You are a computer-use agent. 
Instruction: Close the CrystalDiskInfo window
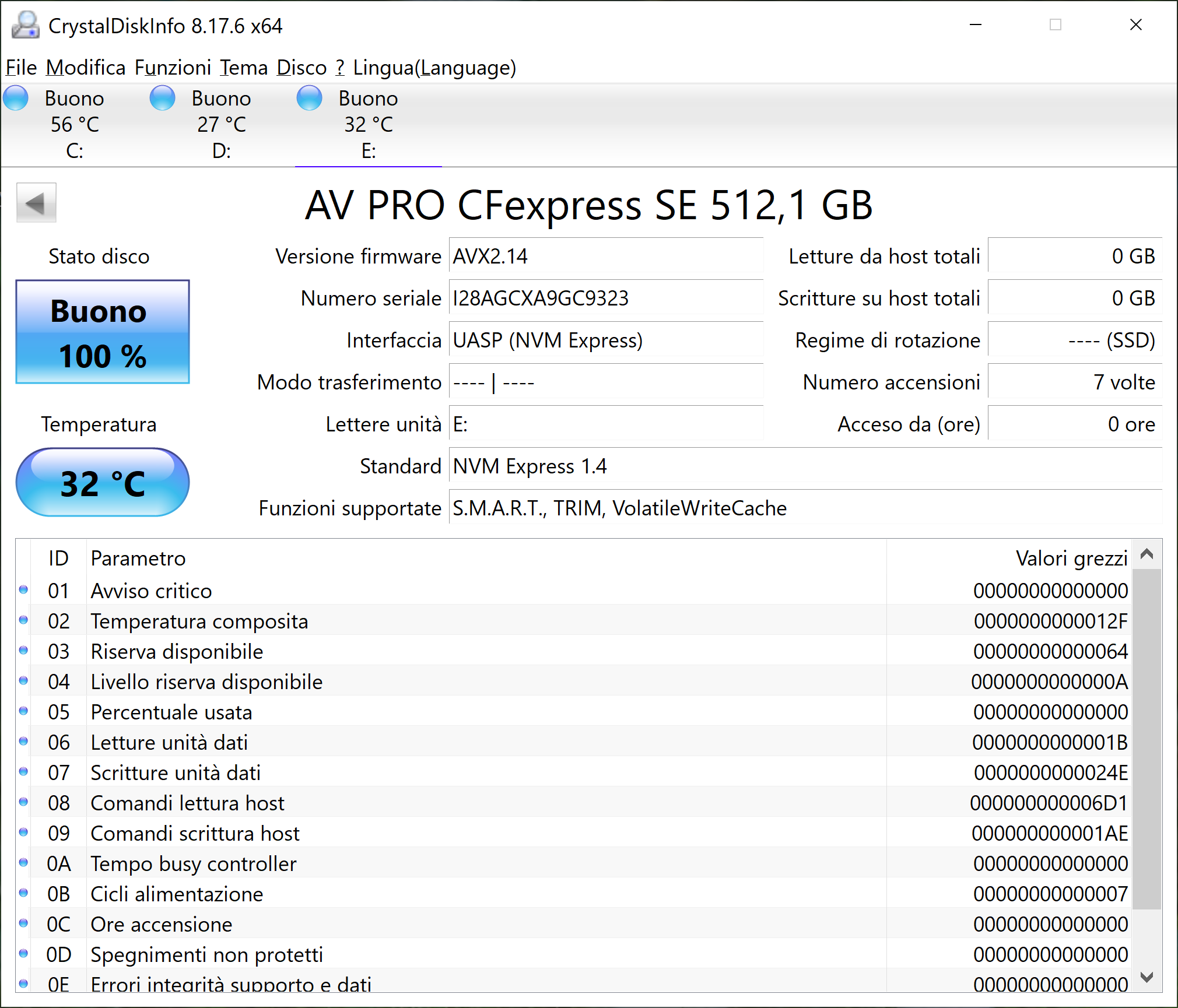1135,25
